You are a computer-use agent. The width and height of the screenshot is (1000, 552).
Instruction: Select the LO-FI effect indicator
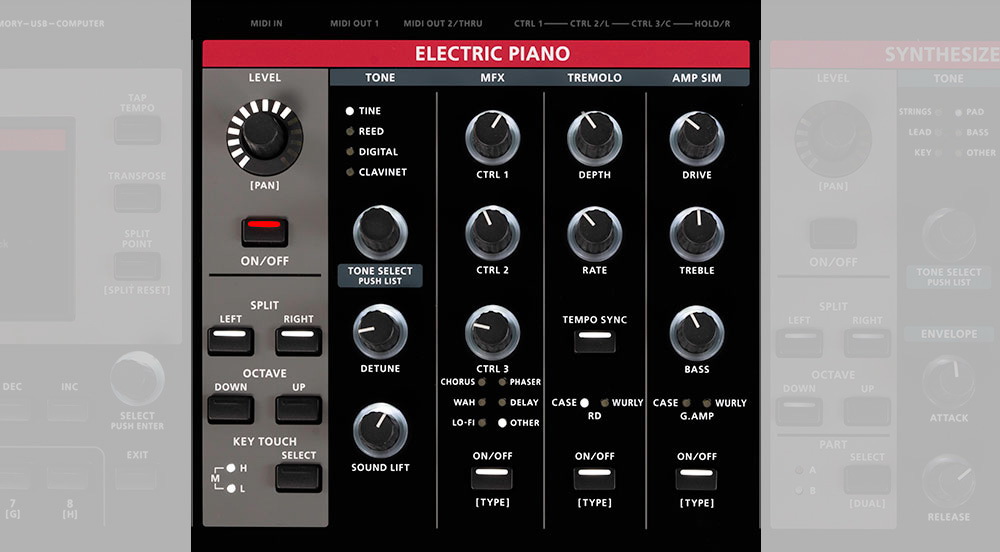pos(482,423)
